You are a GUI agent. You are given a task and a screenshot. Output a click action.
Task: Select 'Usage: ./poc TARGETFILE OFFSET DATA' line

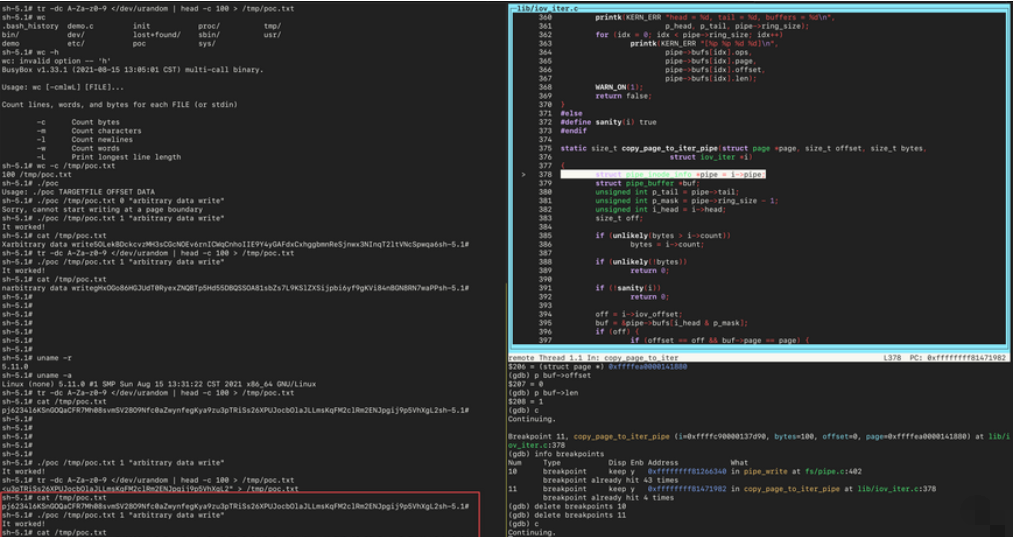click(x=80, y=192)
